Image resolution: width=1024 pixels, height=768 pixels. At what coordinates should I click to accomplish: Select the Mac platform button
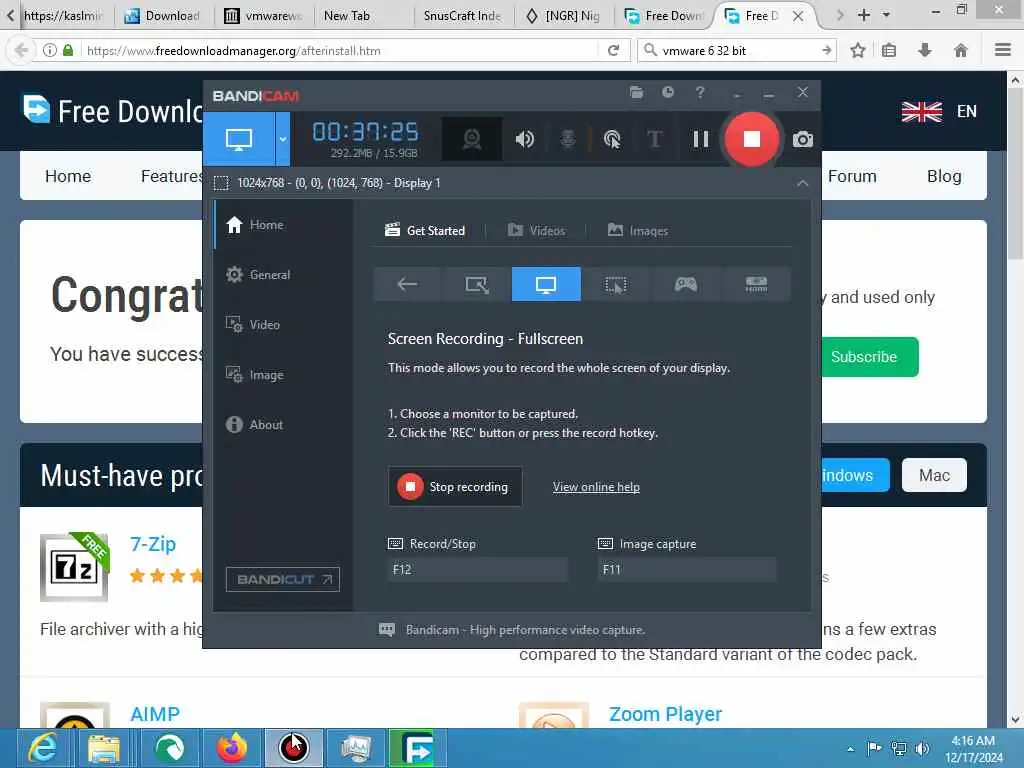pyautogui.click(x=935, y=475)
